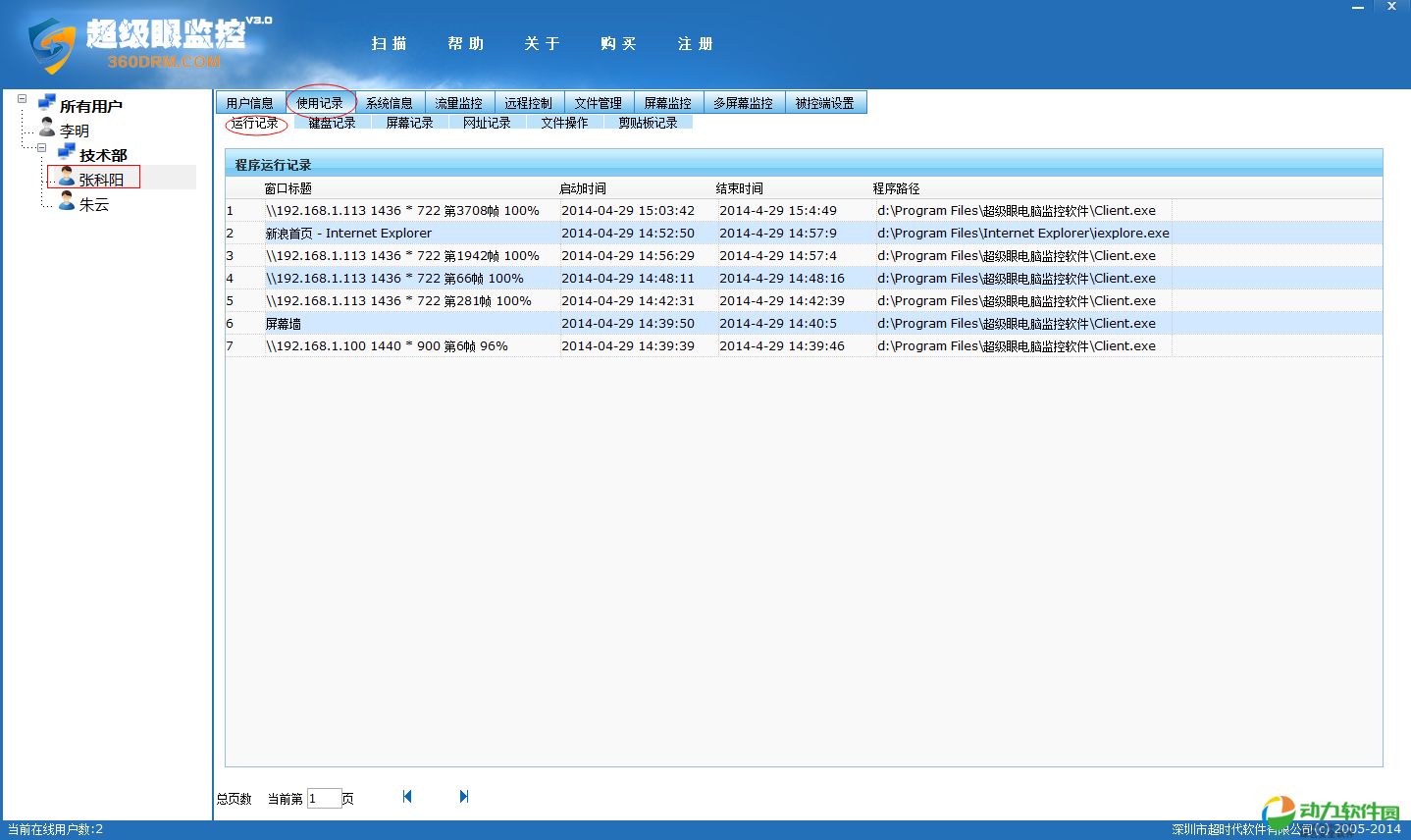Open the 扫描 menu
The width and height of the screenshot is (1411, 840).
[x=390, y=43]
